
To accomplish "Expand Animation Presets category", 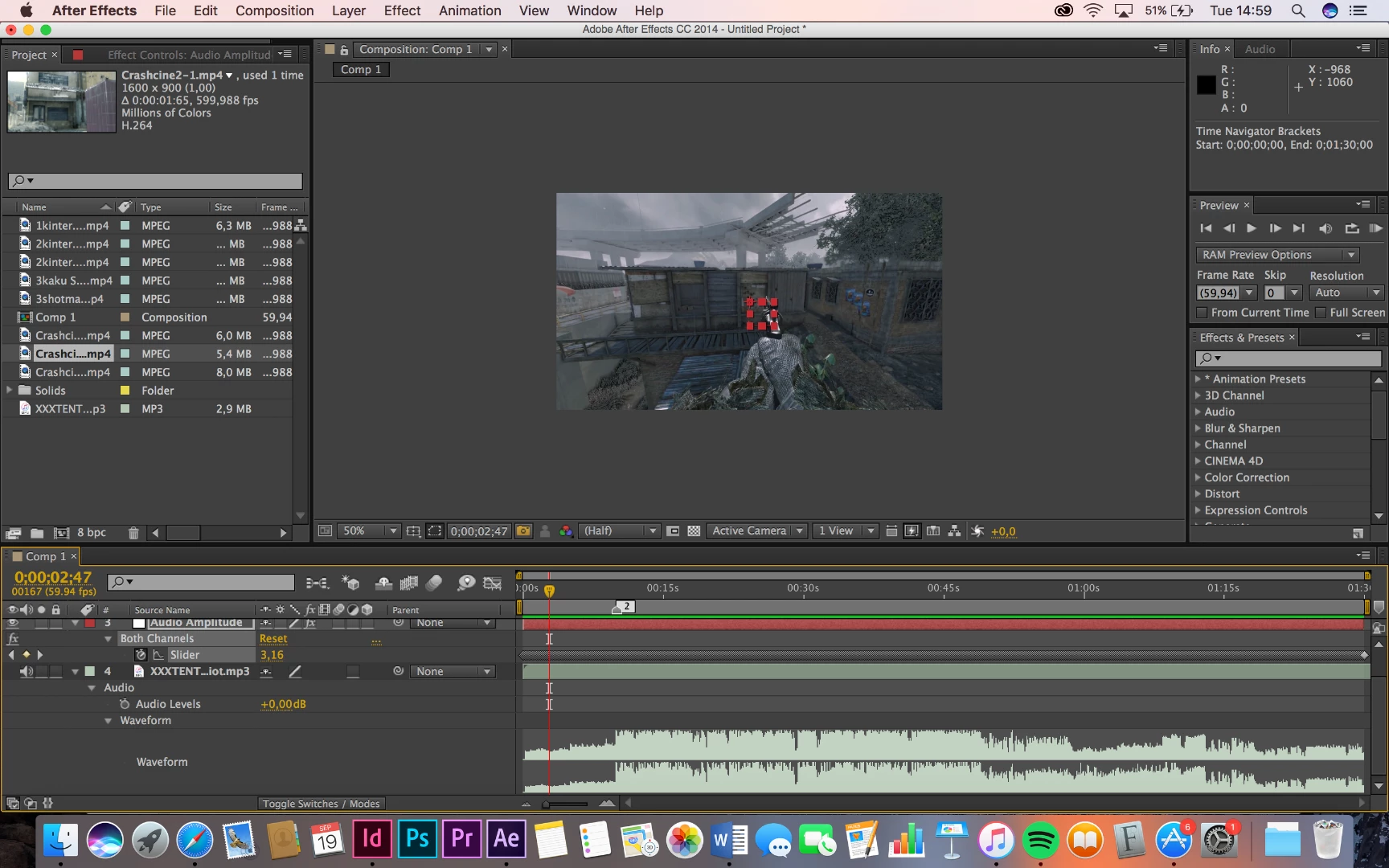I will (1198, 379).
